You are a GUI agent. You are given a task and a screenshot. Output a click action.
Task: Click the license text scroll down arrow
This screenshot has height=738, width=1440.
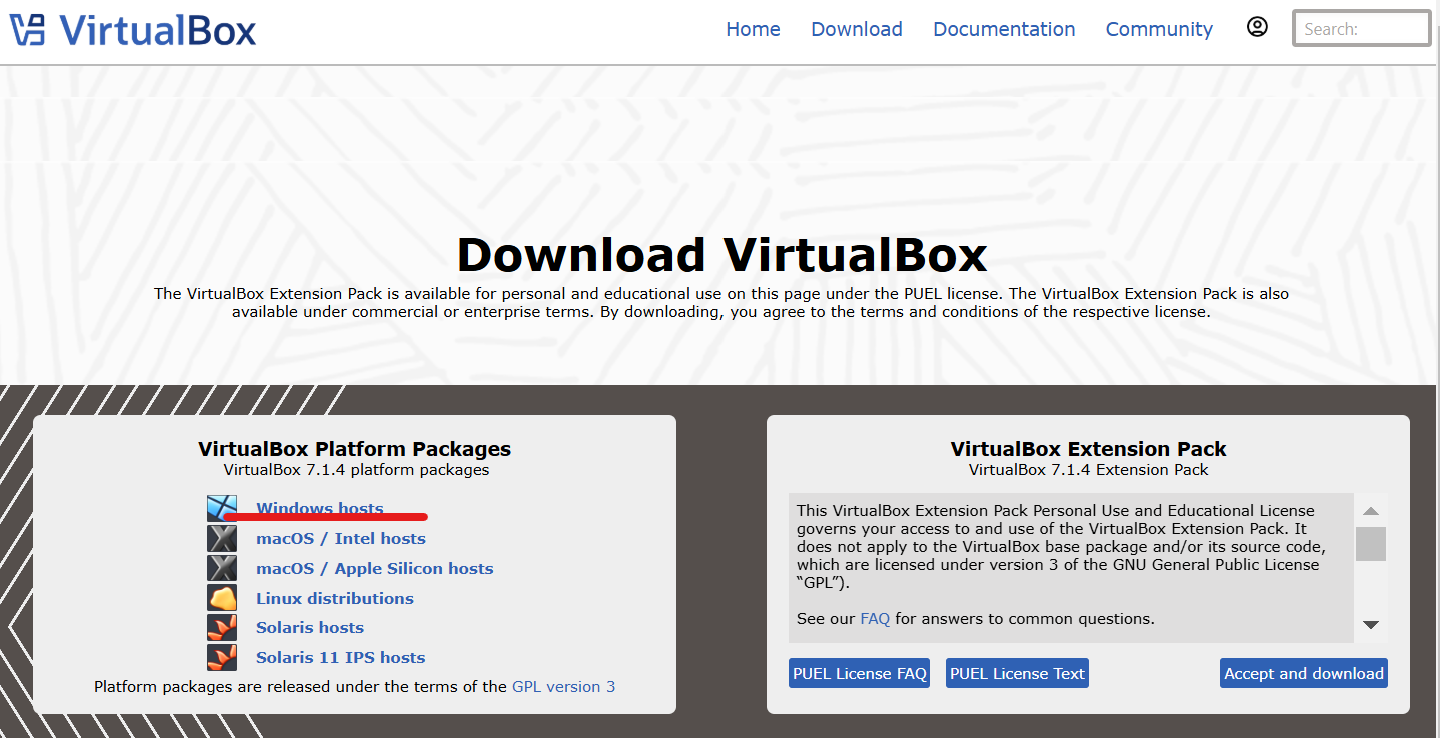coord(1371,625)
